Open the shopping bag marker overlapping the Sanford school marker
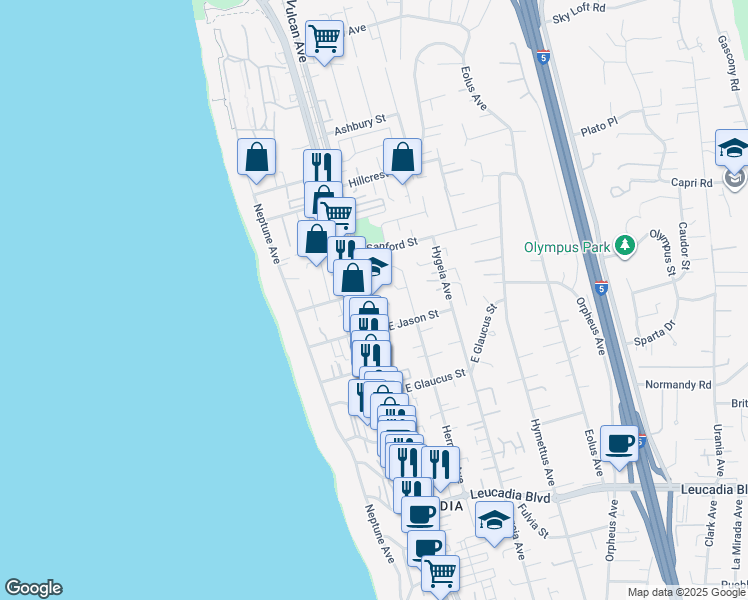Image resolution: width=748 pixels, height=600 pixels. (353, 278)
